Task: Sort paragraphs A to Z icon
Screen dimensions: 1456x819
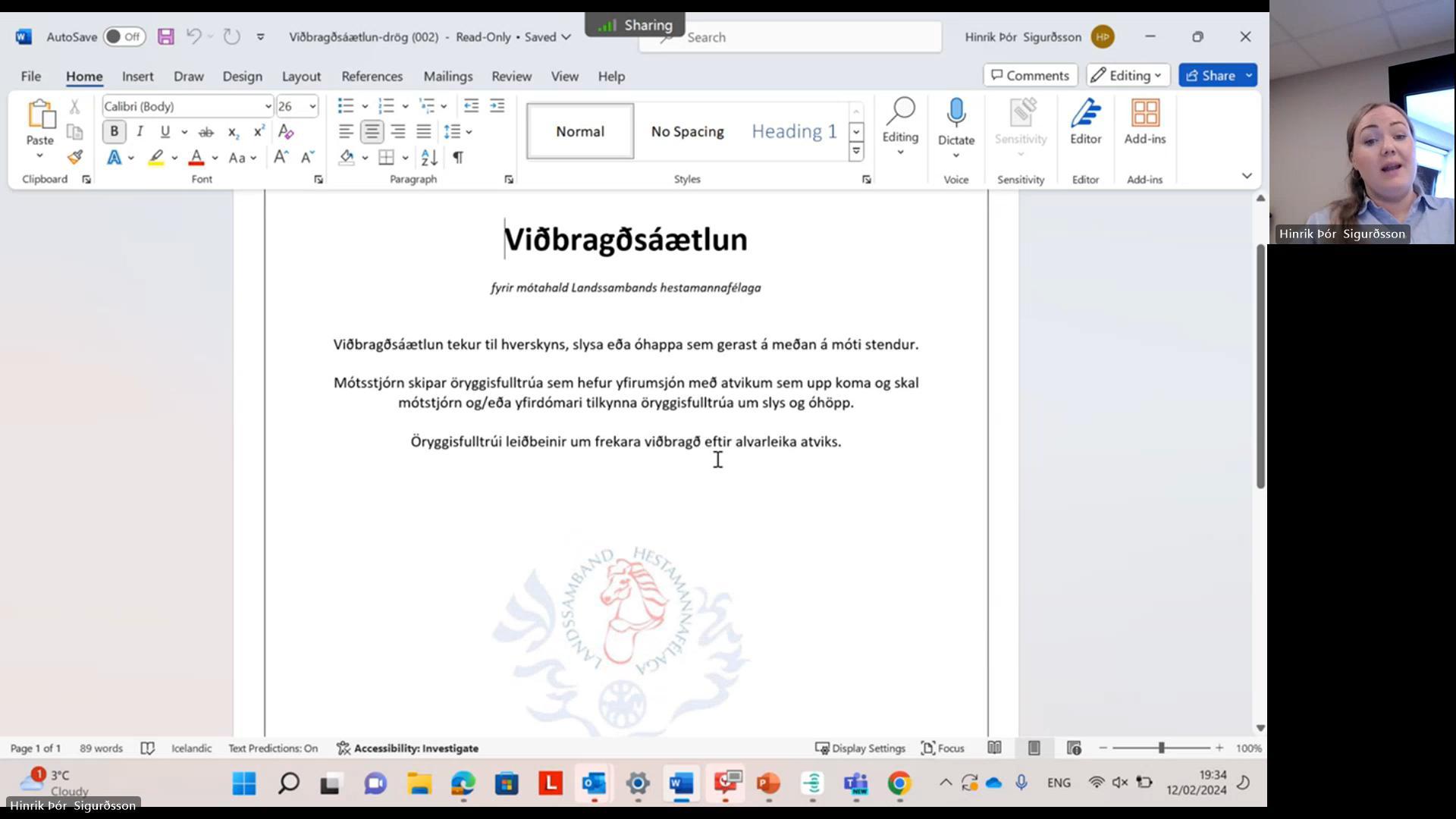Action: click(429, 158)
